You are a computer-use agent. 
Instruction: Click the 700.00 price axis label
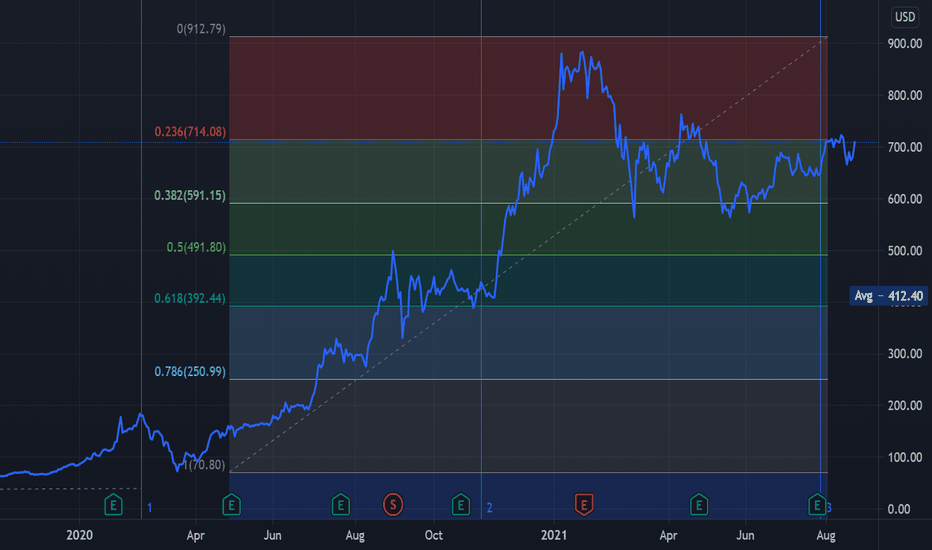click(905, 147)
